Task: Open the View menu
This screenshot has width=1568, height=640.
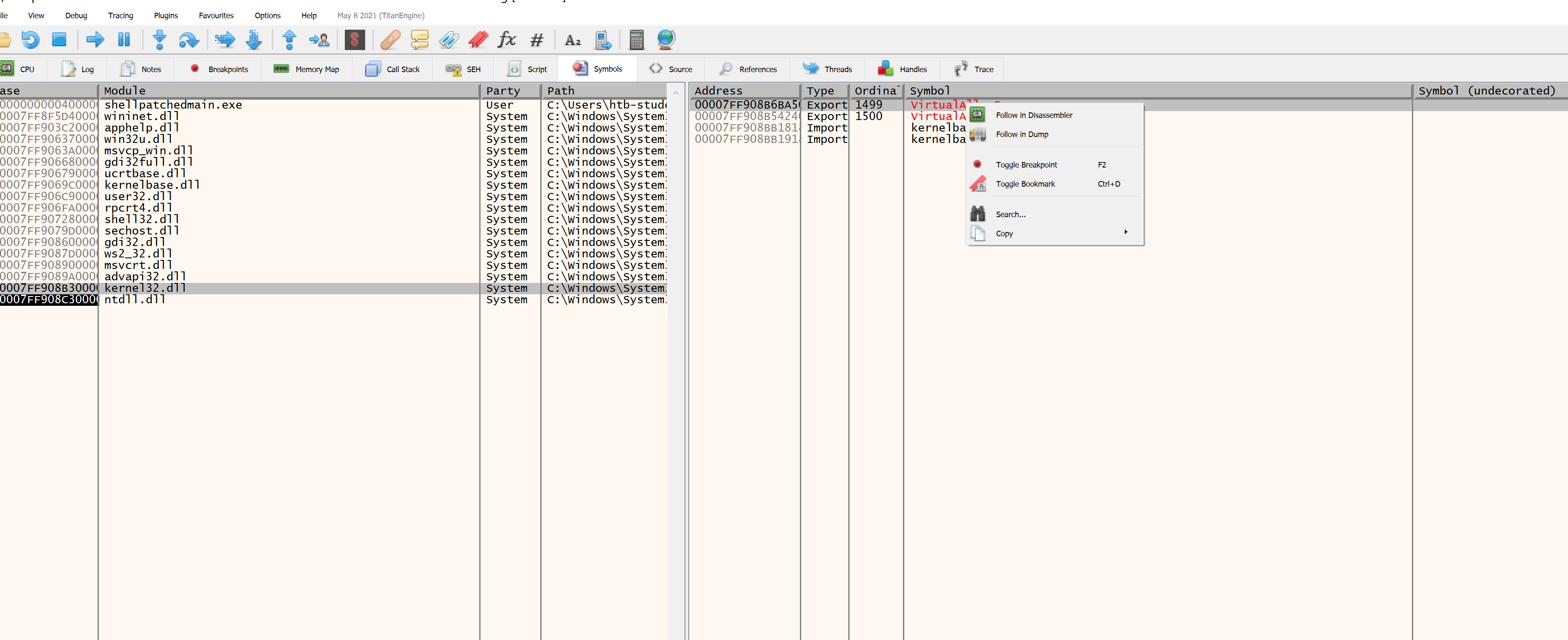Action: pyautogui.click(x=36, y=15)
